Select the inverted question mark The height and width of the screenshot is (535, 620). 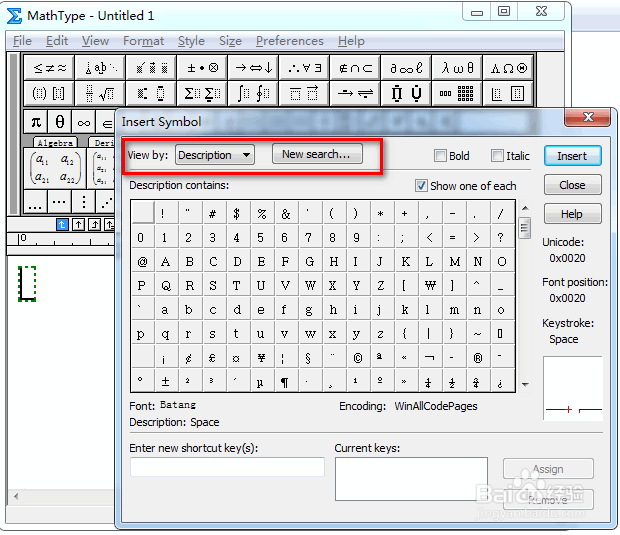coord(501,381)
